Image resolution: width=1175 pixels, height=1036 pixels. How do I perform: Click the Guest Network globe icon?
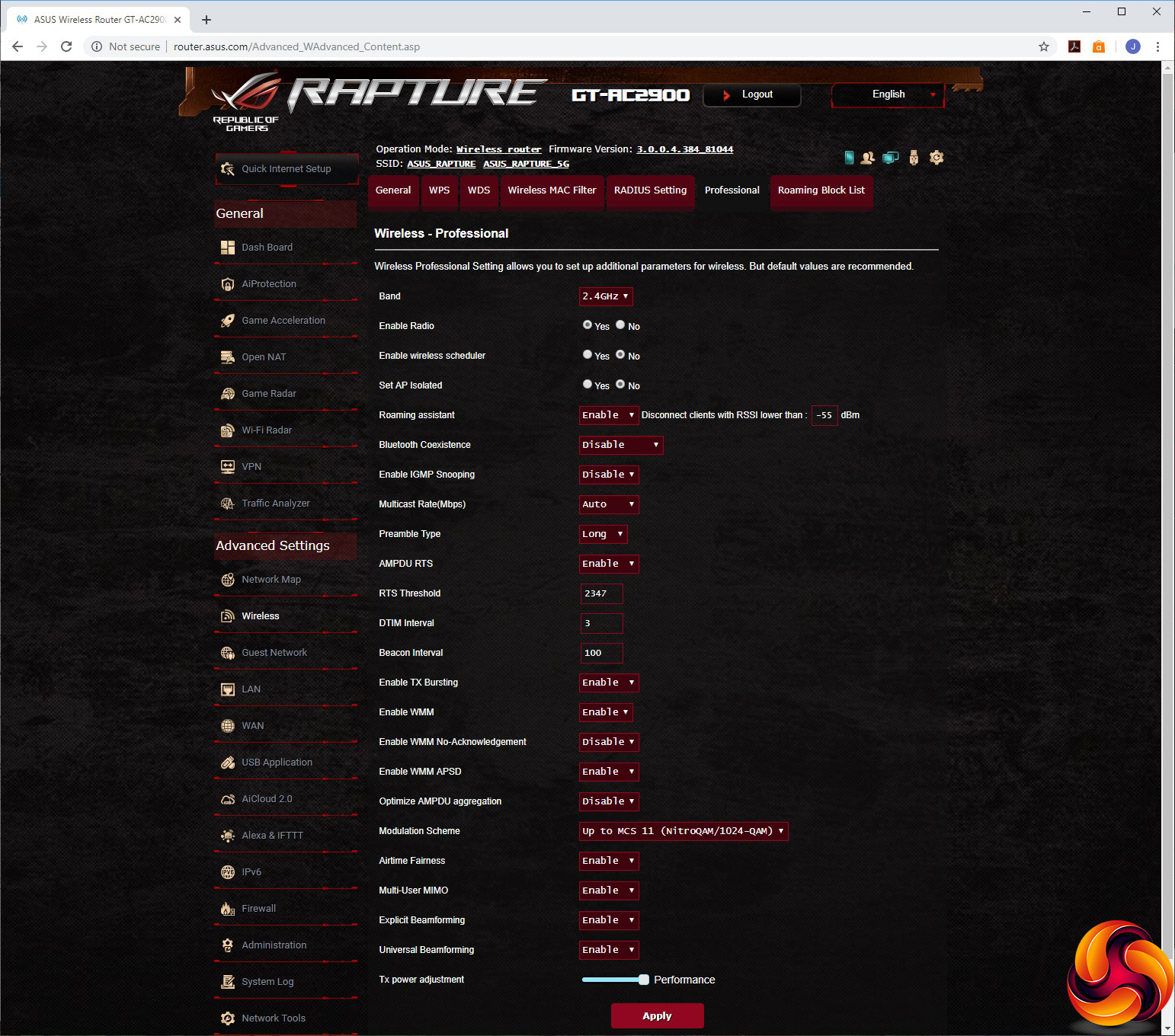[227, 653]
